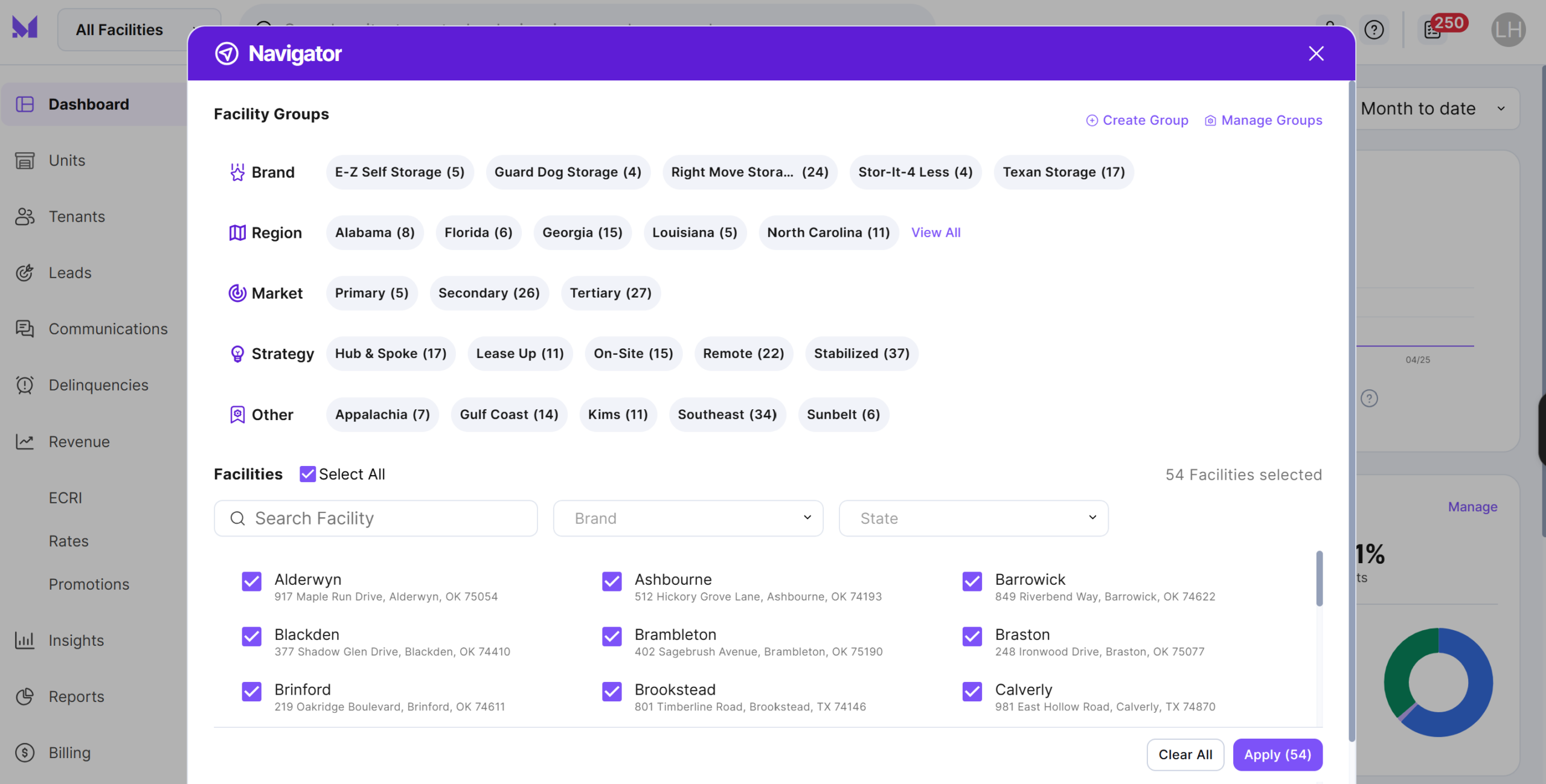The image size is (1546, 784).
Task: Click the help question mark icon
Action: (x=1374, y=30)
